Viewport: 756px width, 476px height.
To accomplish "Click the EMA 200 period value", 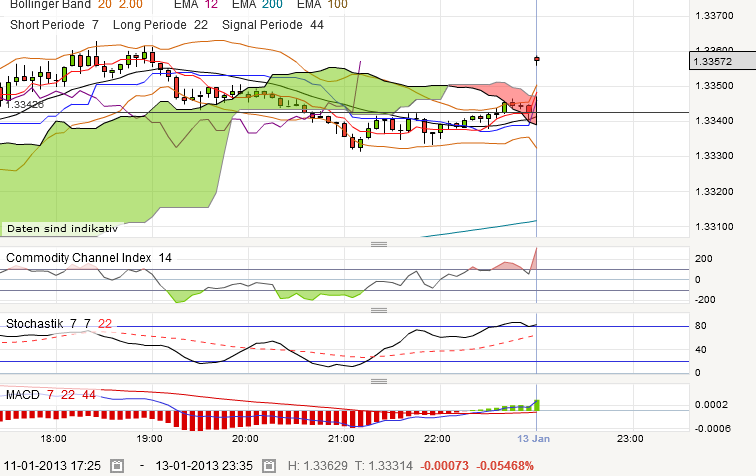I will click(x=272, y=5).
